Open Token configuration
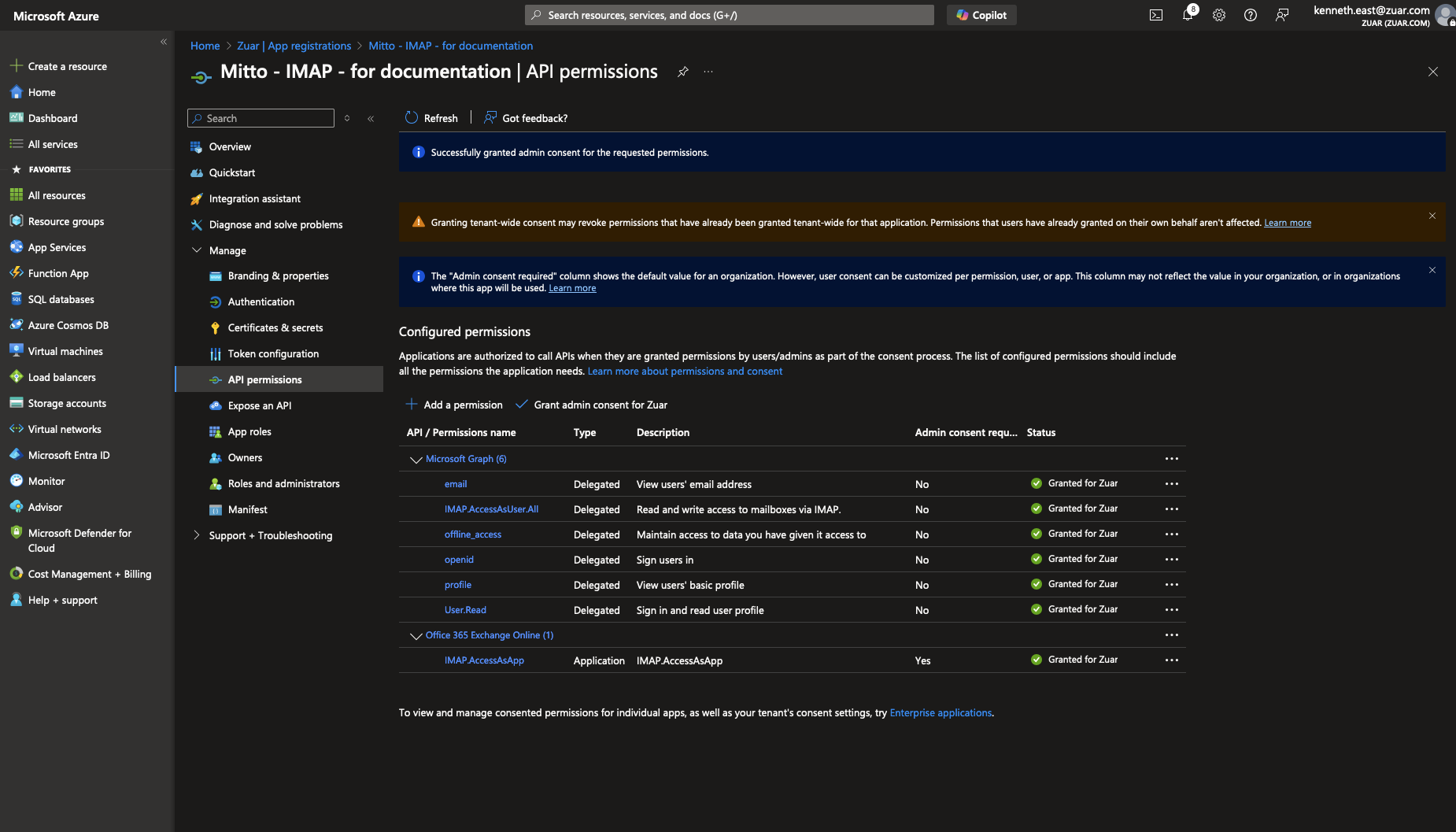1456x832 pixels. click(x=273, y=353)
